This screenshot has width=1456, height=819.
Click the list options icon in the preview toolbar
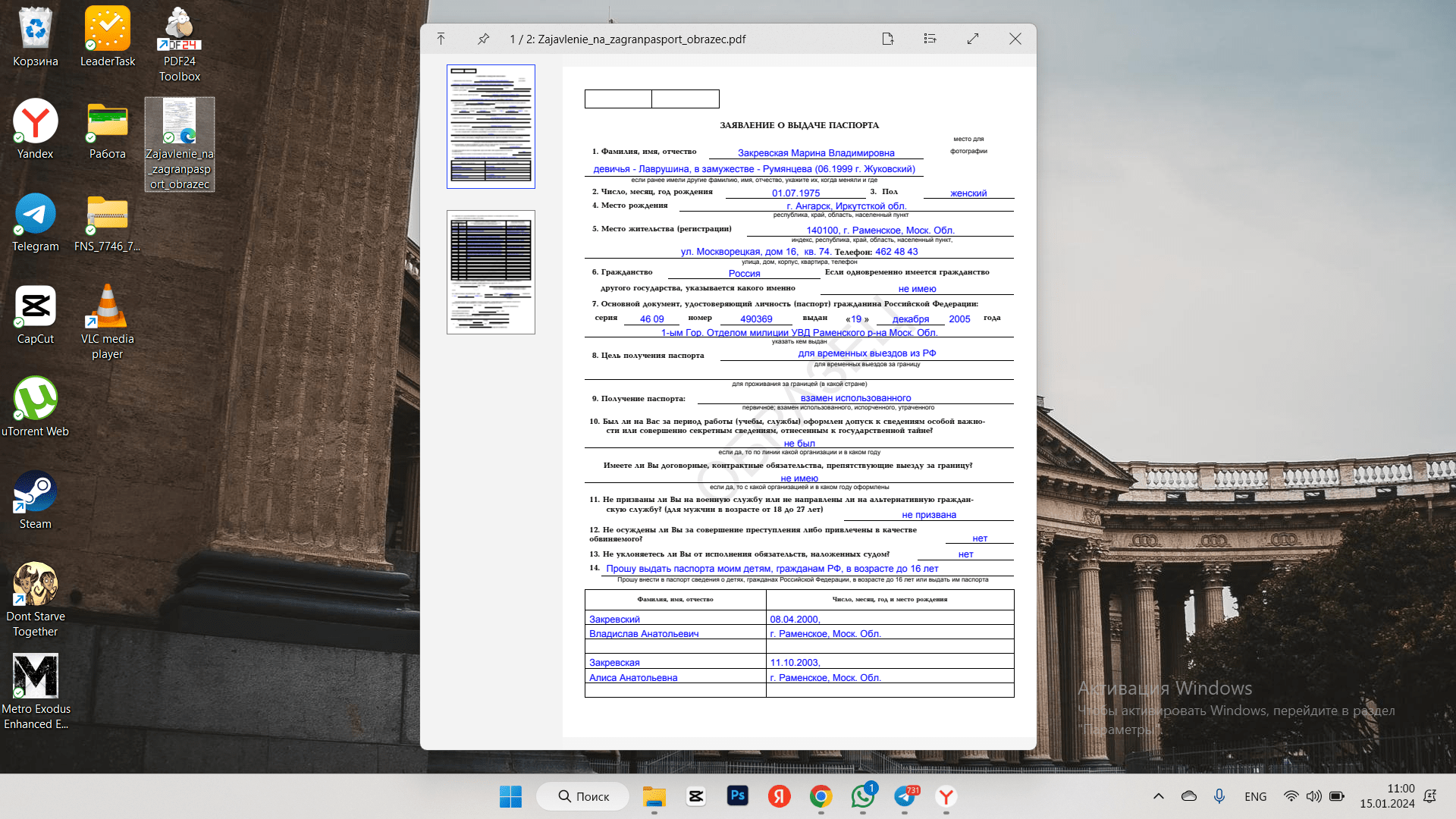930,39
